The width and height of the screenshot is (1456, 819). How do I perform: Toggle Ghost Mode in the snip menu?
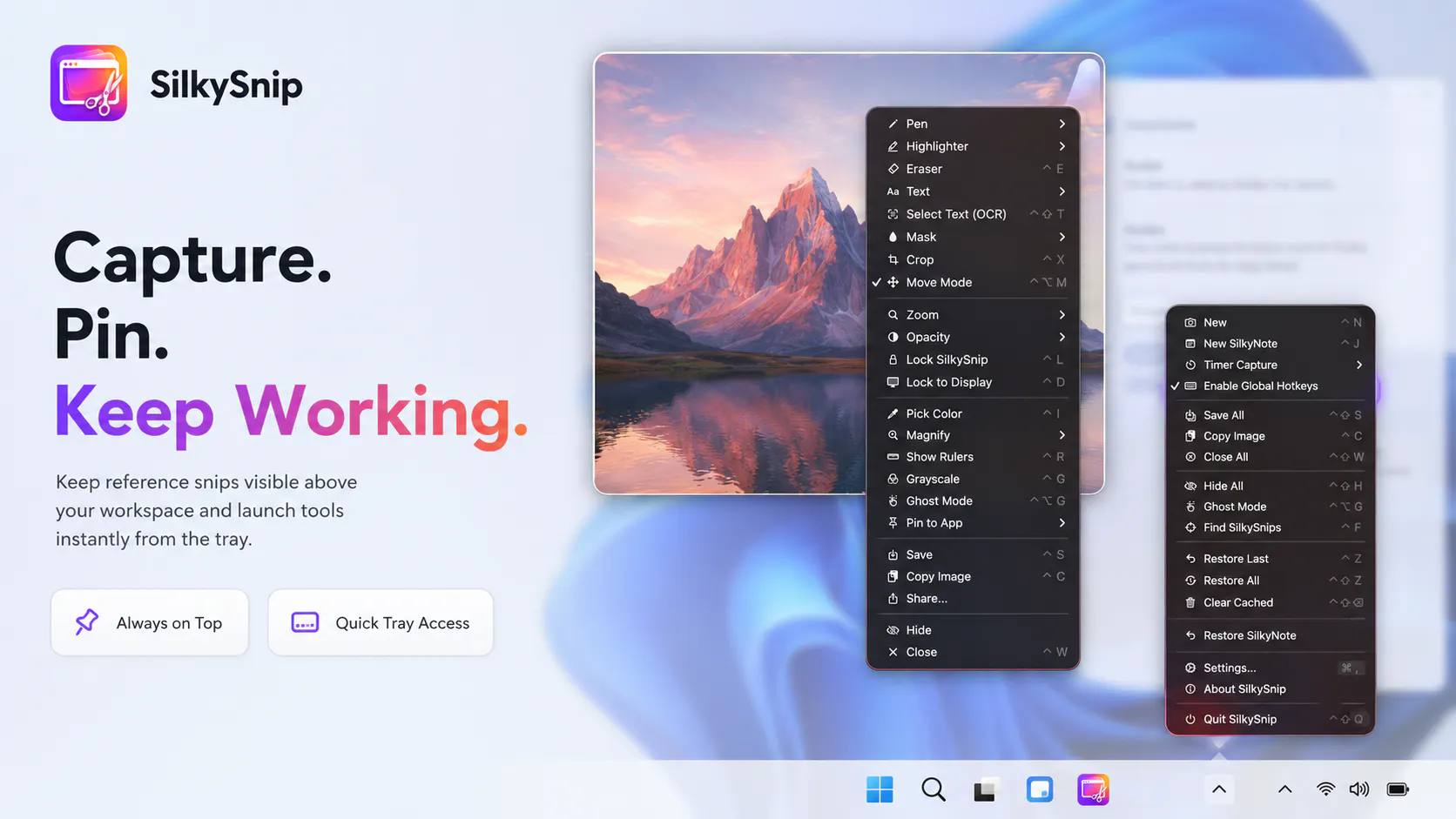click(973, 500)
